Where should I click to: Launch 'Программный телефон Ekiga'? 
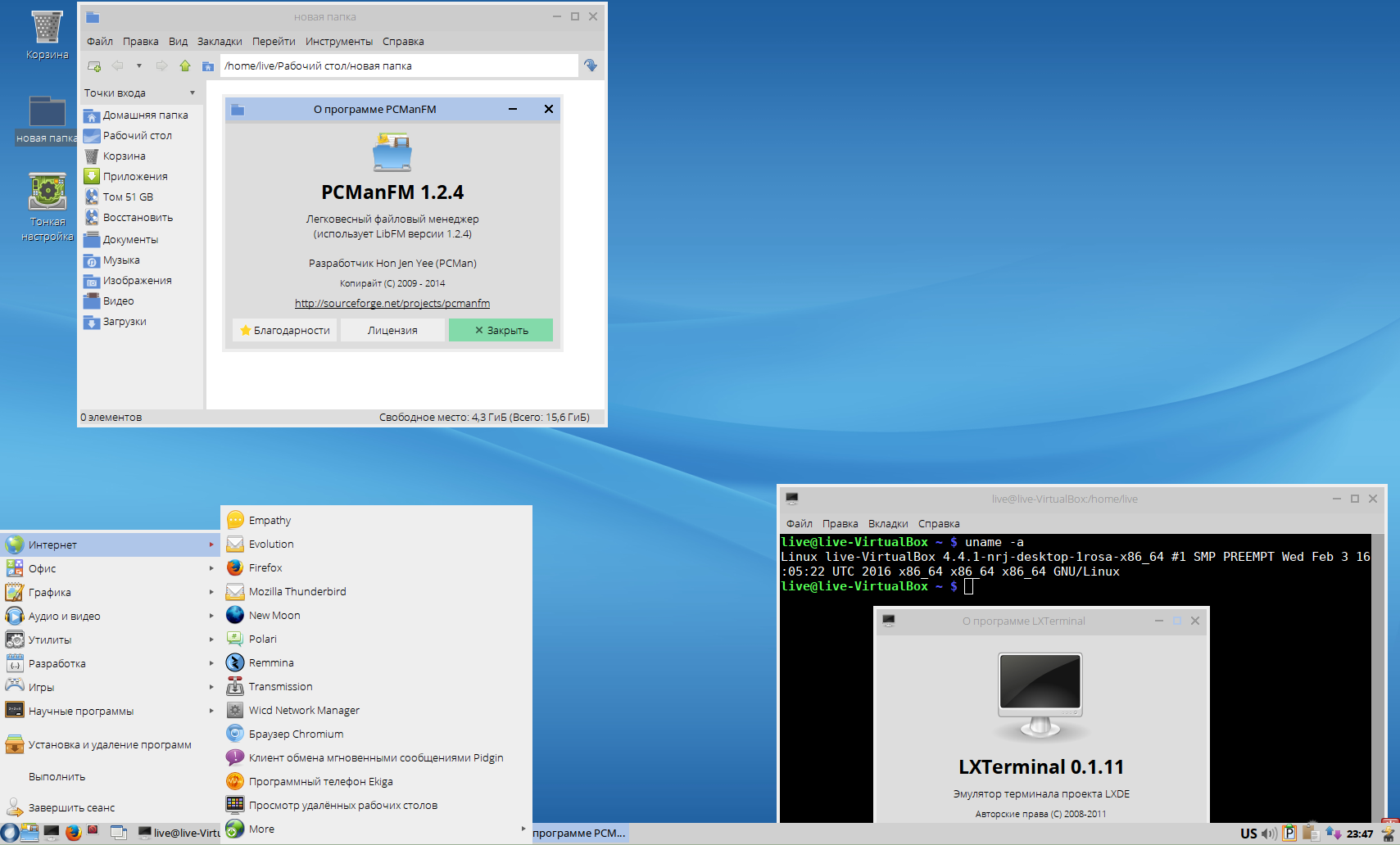pos(377,781)
